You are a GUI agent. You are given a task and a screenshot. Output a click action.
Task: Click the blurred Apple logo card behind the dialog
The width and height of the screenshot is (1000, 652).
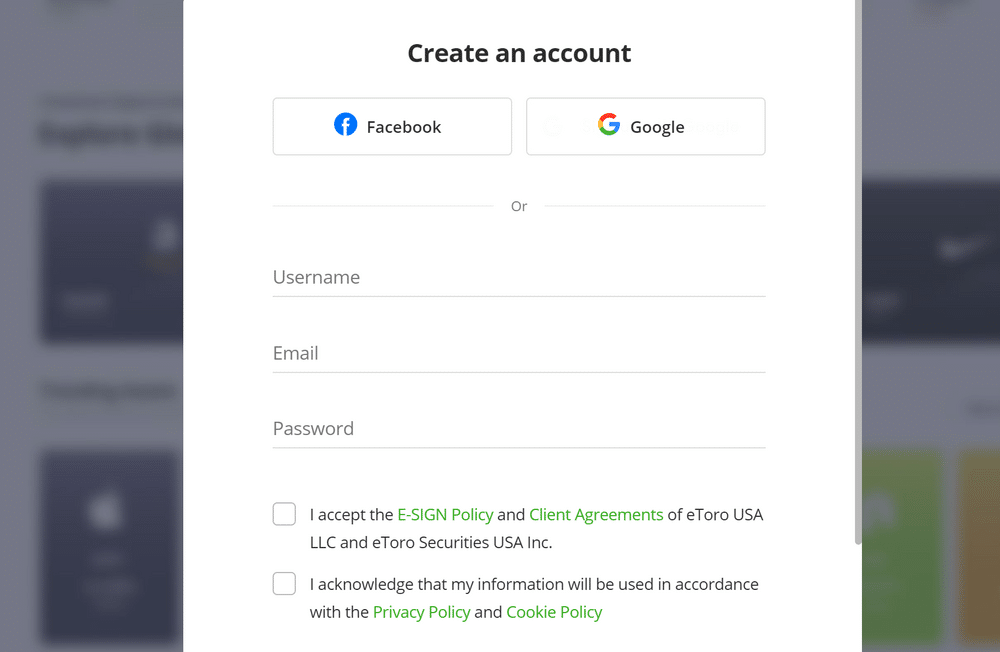112,546
